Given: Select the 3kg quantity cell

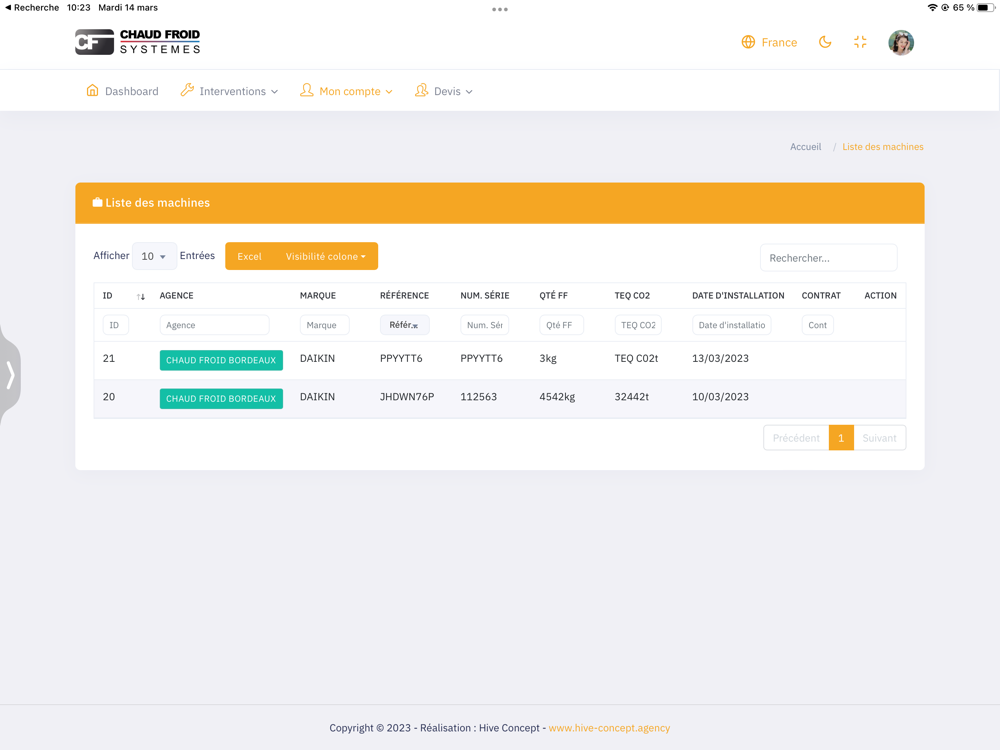Looking at the screenshot, I should coord(548,358).
